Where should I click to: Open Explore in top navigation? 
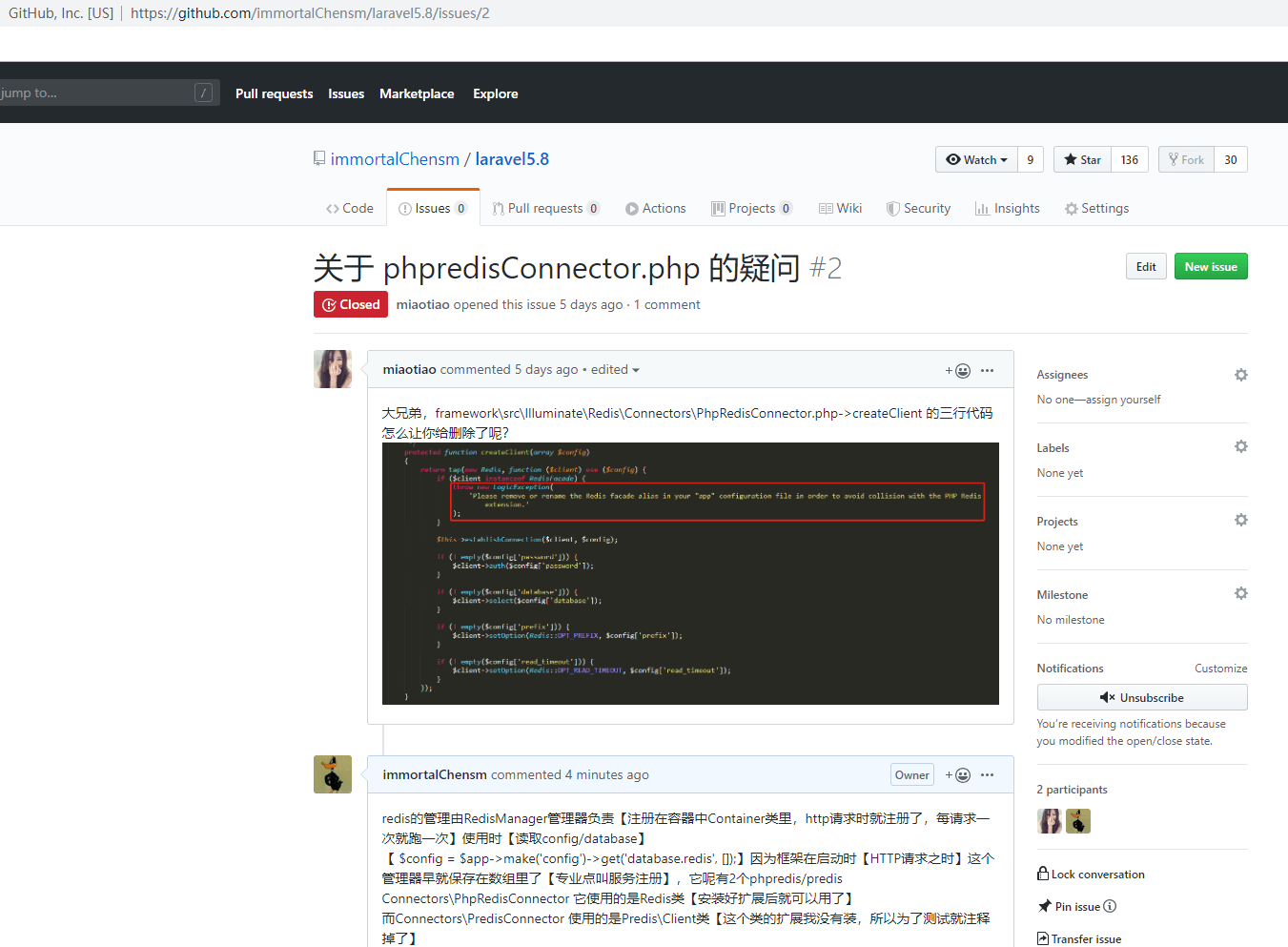[x=496, y=93]
